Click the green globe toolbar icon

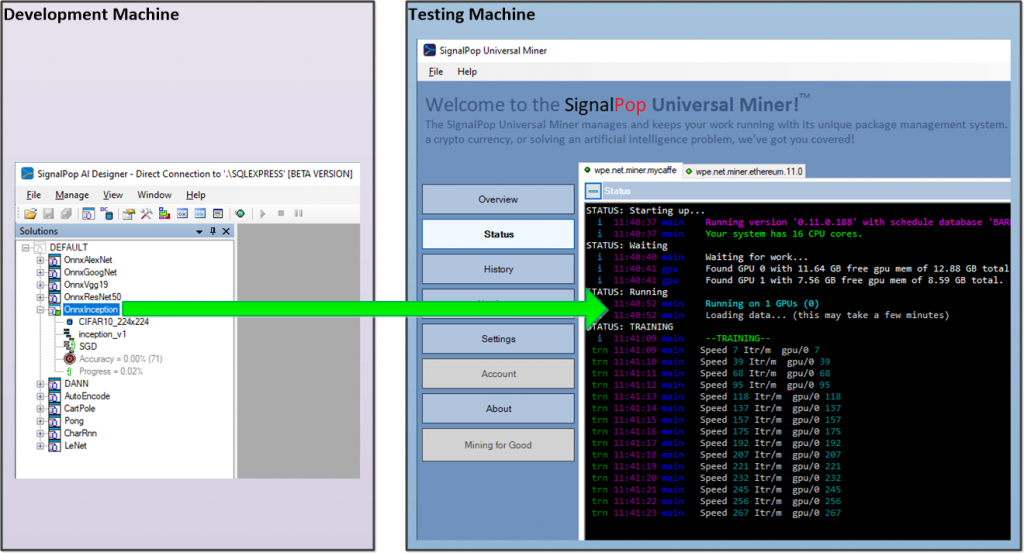[x=240, y=213]
